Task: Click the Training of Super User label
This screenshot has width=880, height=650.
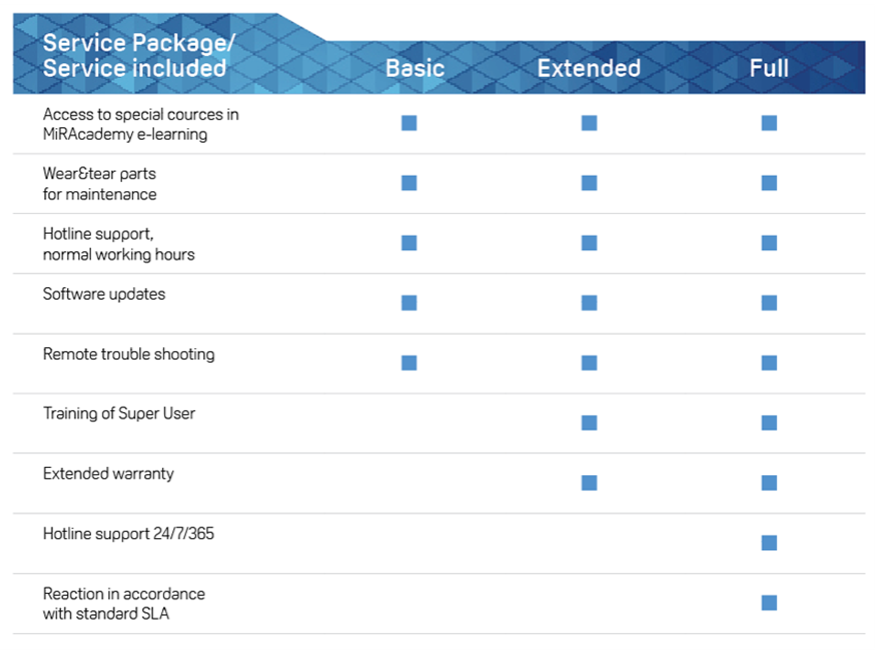Action: pyautogui.click(x=119, y=414)
